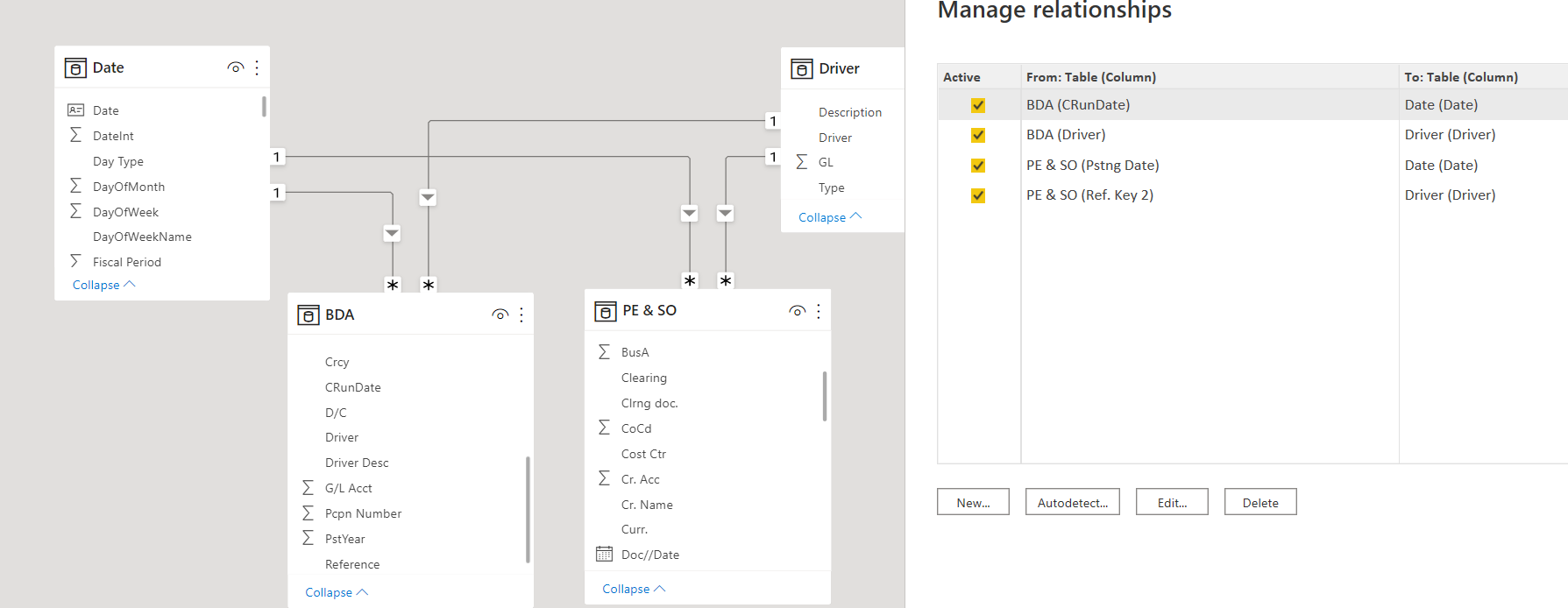
Task: Click the Date table field list scrollbar
Action: [264, 107]
